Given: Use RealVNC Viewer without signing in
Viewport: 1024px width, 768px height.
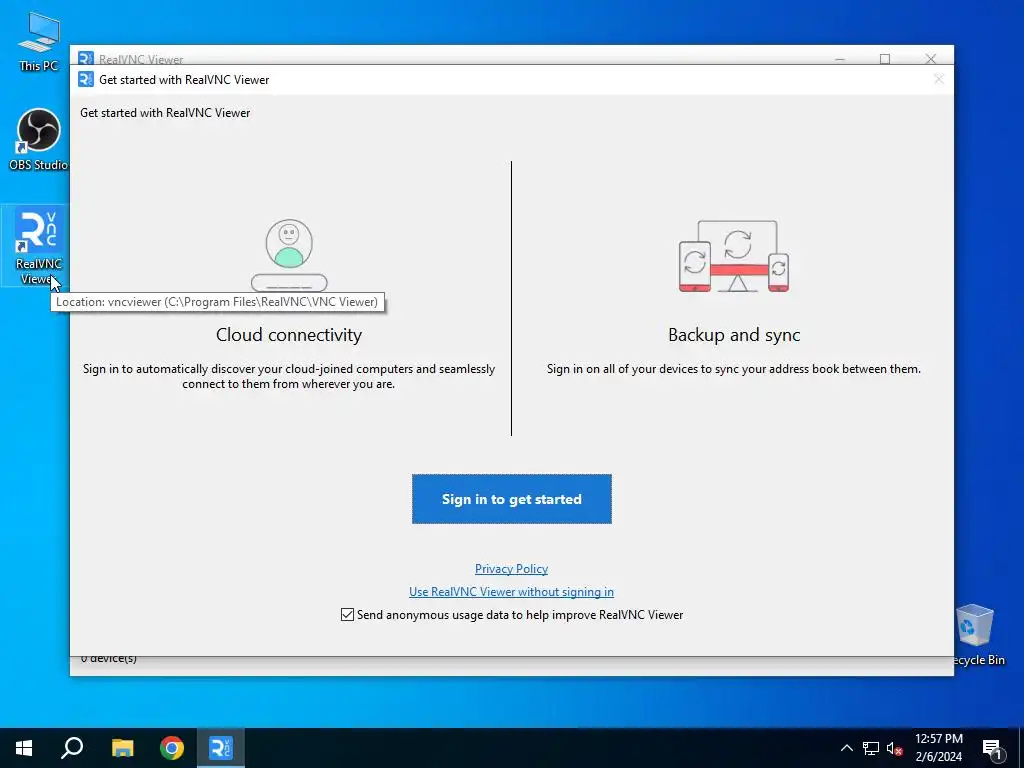Looking at the screenshot, I should coord(511,592).
